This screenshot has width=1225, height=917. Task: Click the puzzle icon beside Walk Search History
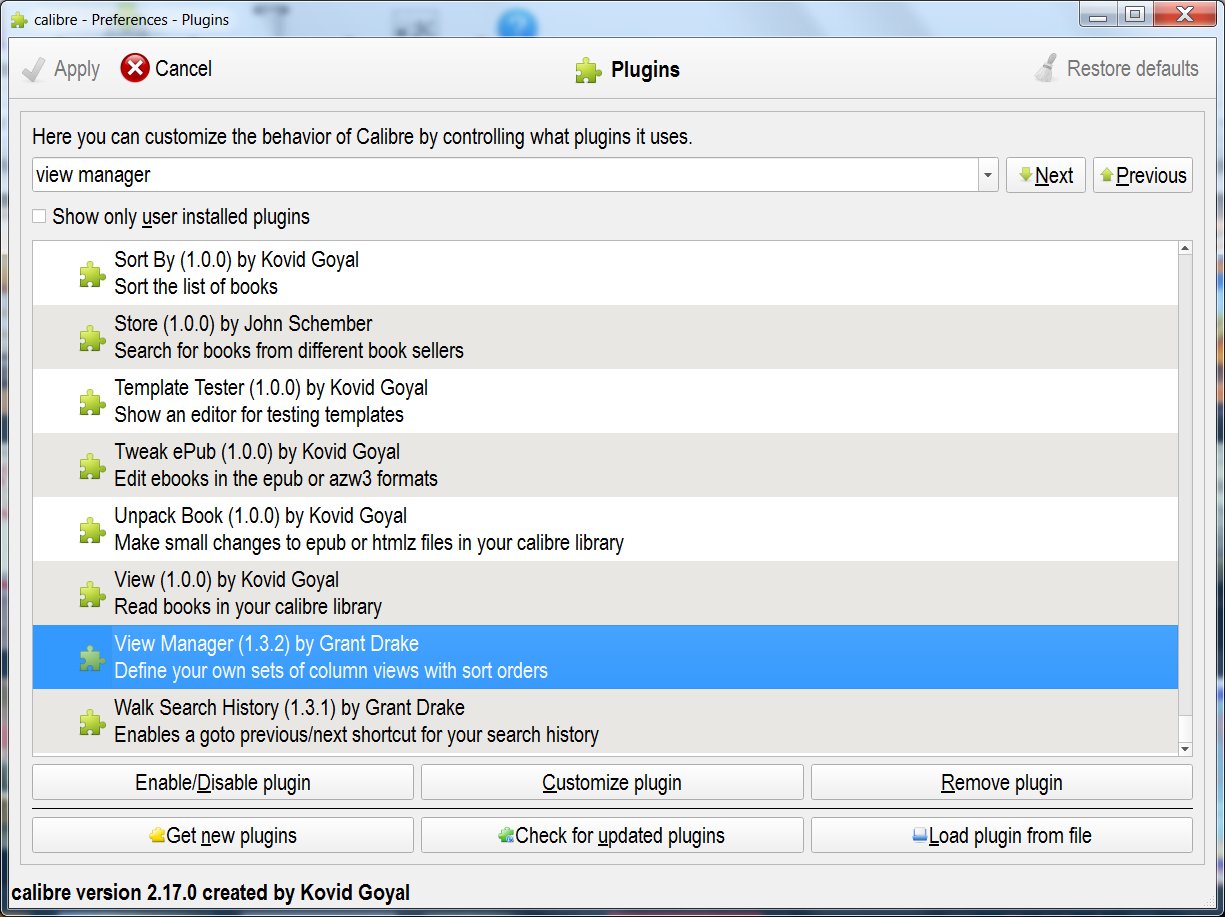point(93,722)
